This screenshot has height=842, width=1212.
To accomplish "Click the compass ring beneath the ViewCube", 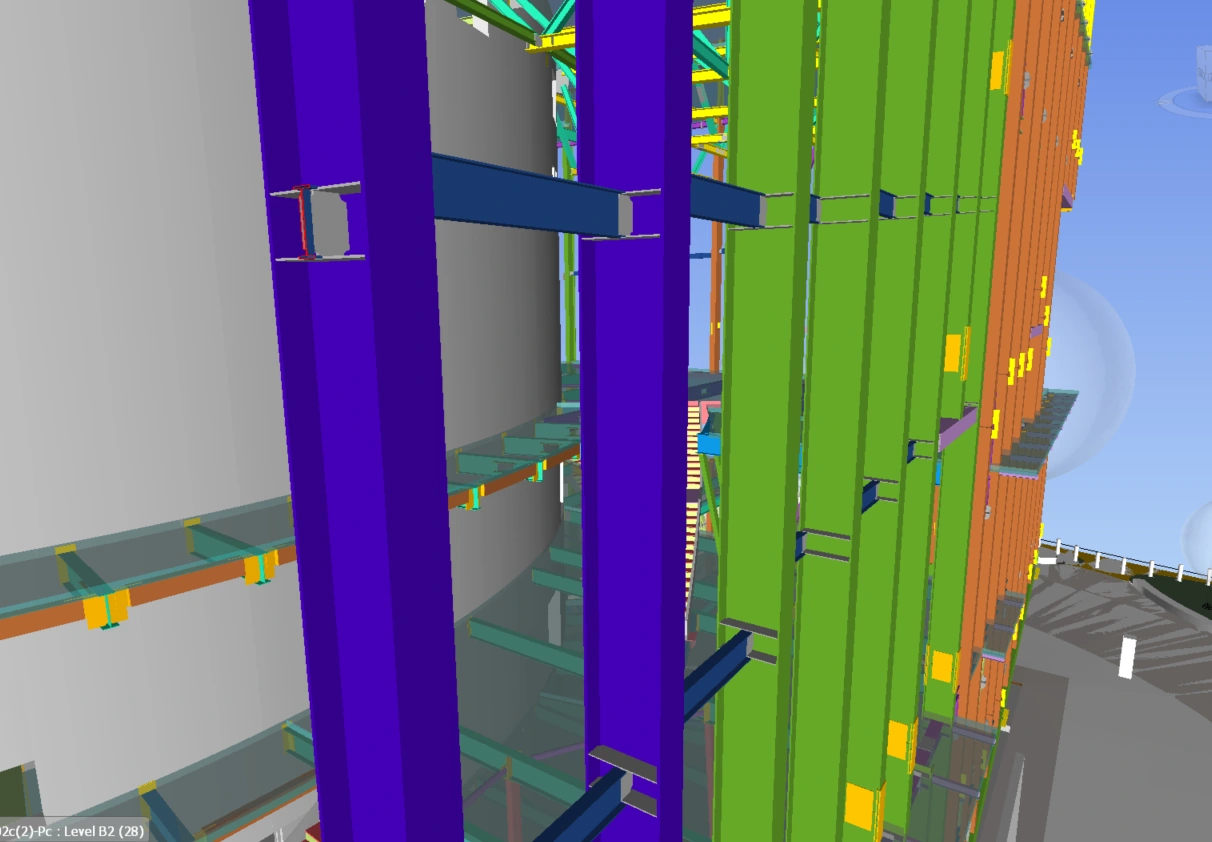I will coord(1187,100).
